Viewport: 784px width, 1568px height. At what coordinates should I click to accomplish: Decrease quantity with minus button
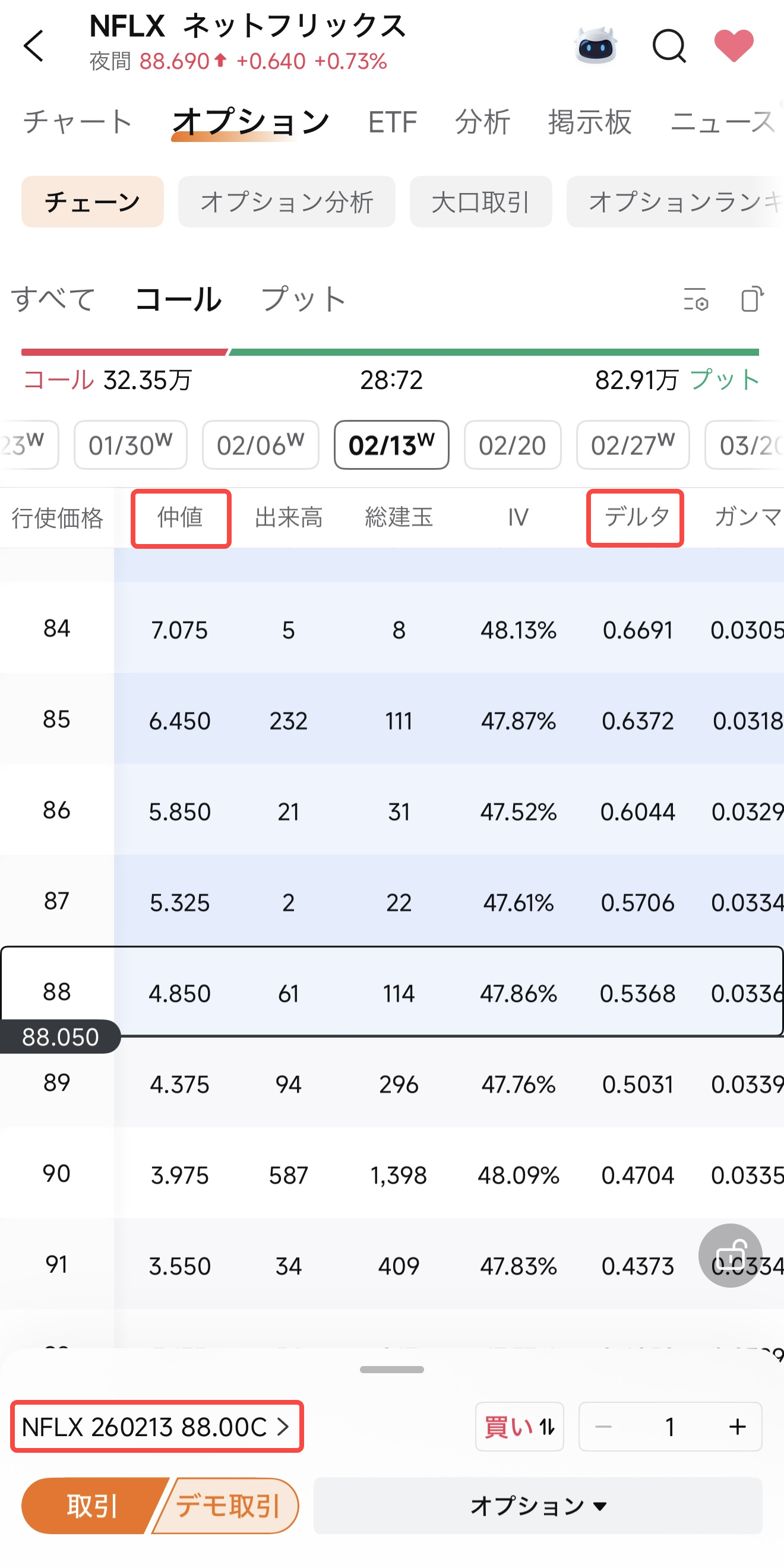tap(603, 1426)
